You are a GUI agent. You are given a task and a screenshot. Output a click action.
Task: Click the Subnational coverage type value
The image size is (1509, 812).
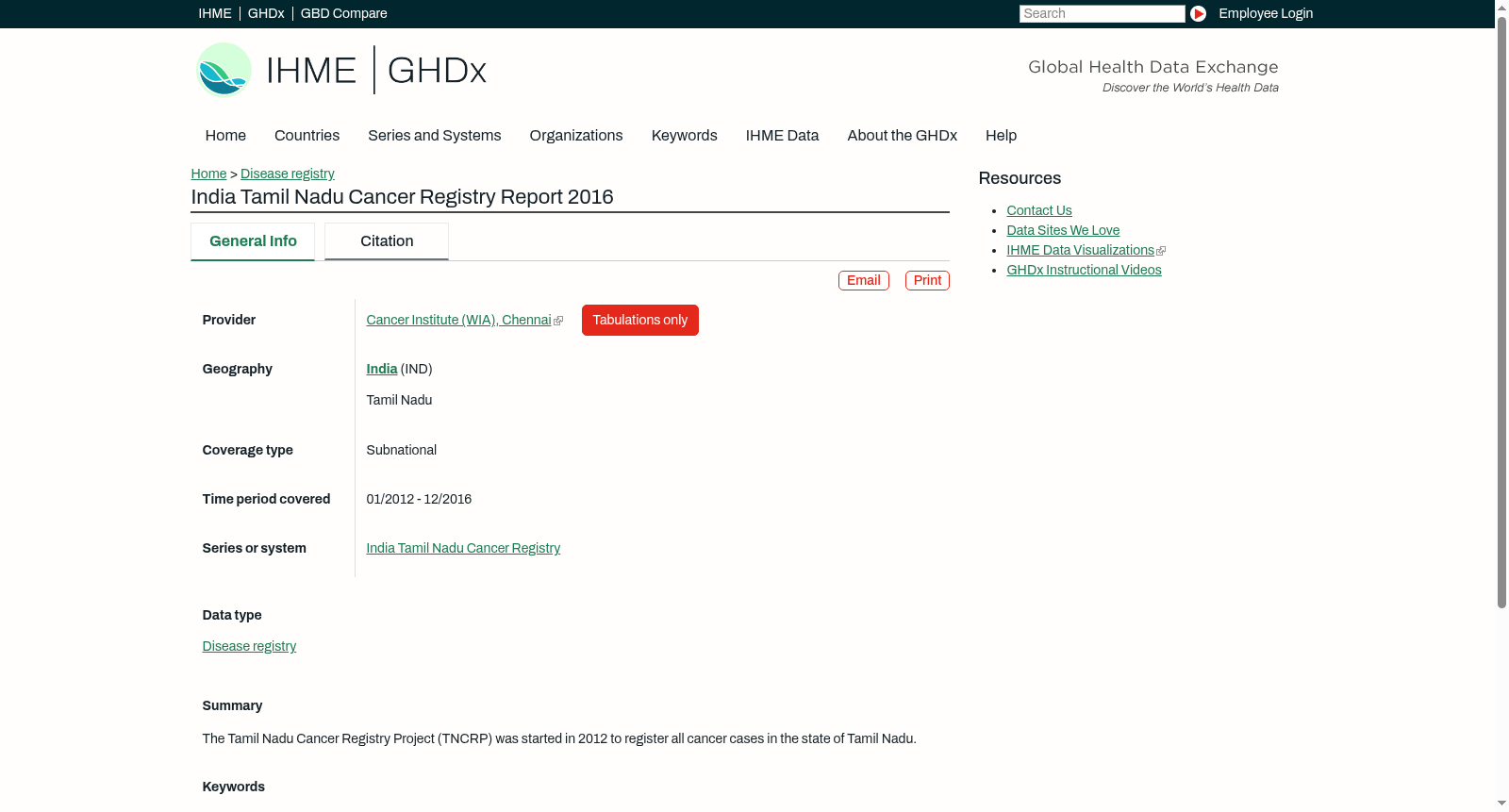pos(402,451)
